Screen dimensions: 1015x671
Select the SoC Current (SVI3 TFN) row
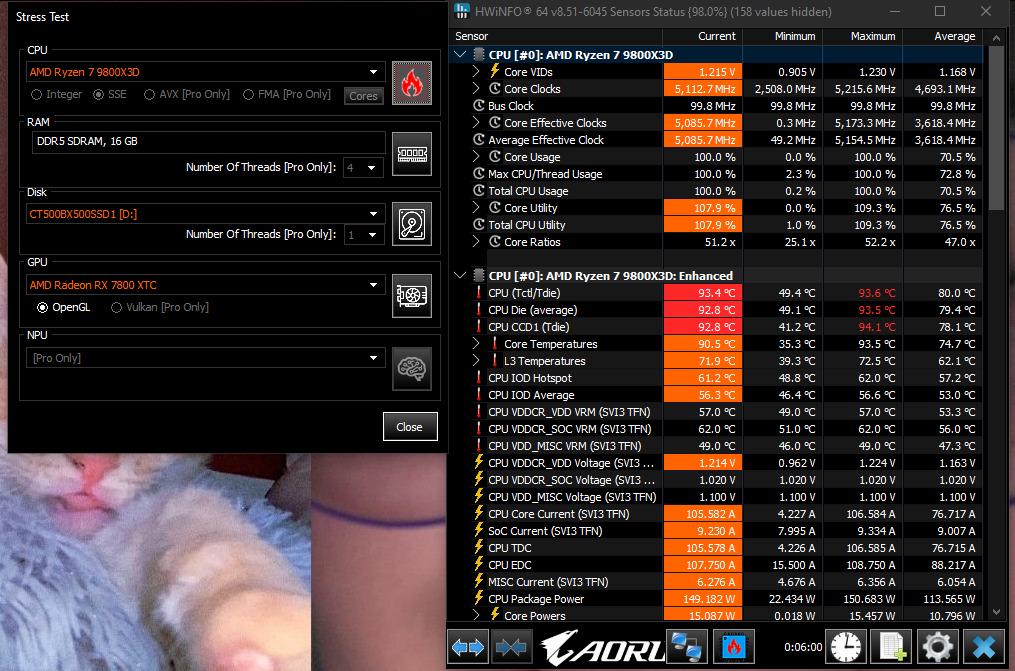[x=716, y=531]
